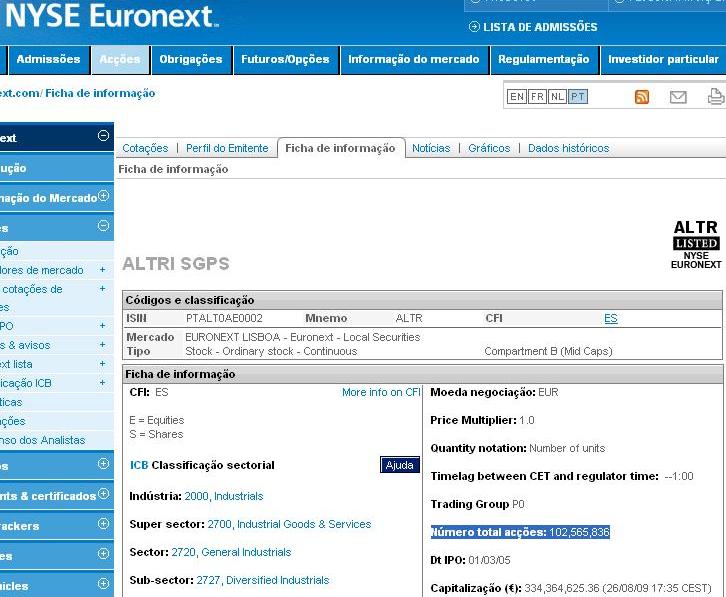Open the Regulamentação menu
Screen dimensions: 726x597
pos(544,59)
